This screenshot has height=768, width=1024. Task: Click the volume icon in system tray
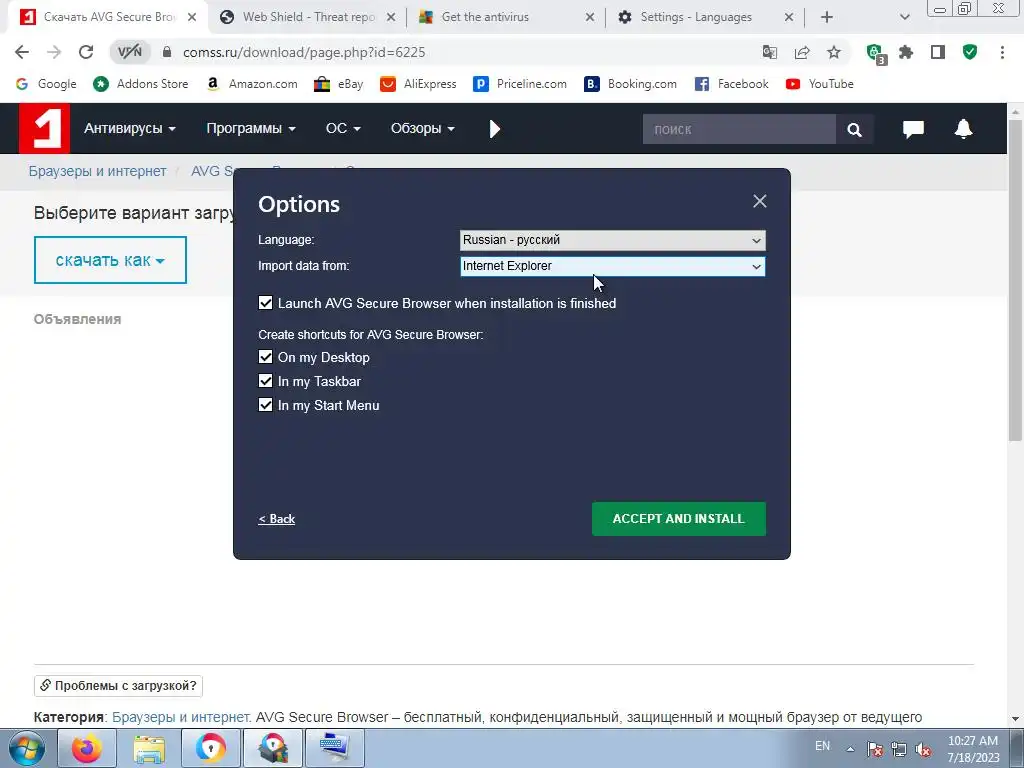923,749
